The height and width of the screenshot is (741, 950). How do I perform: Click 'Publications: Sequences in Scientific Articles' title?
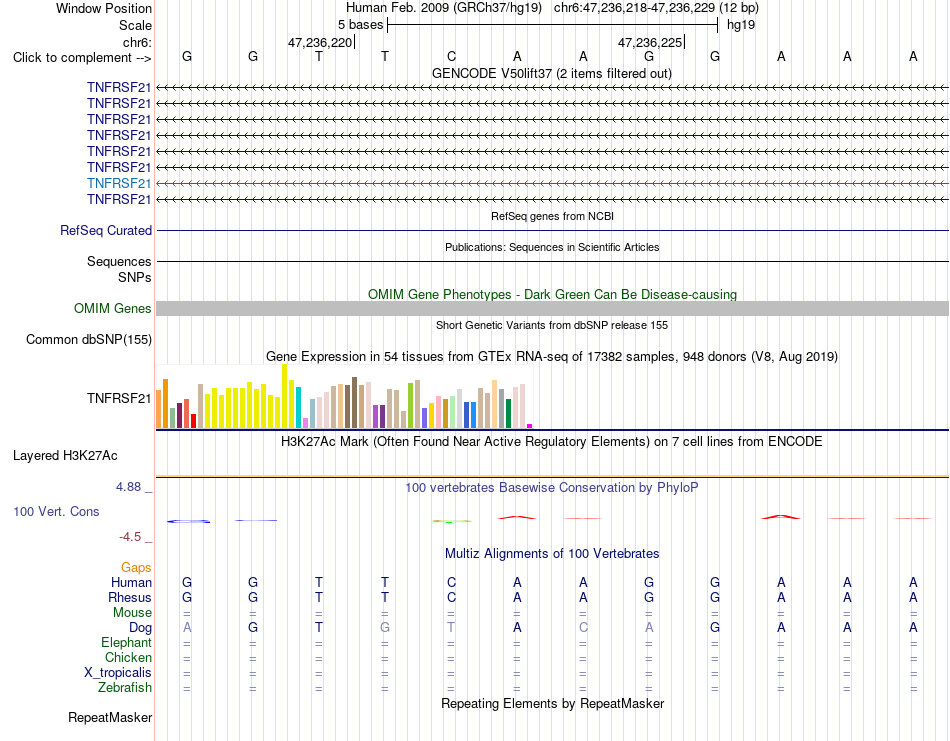552,247
